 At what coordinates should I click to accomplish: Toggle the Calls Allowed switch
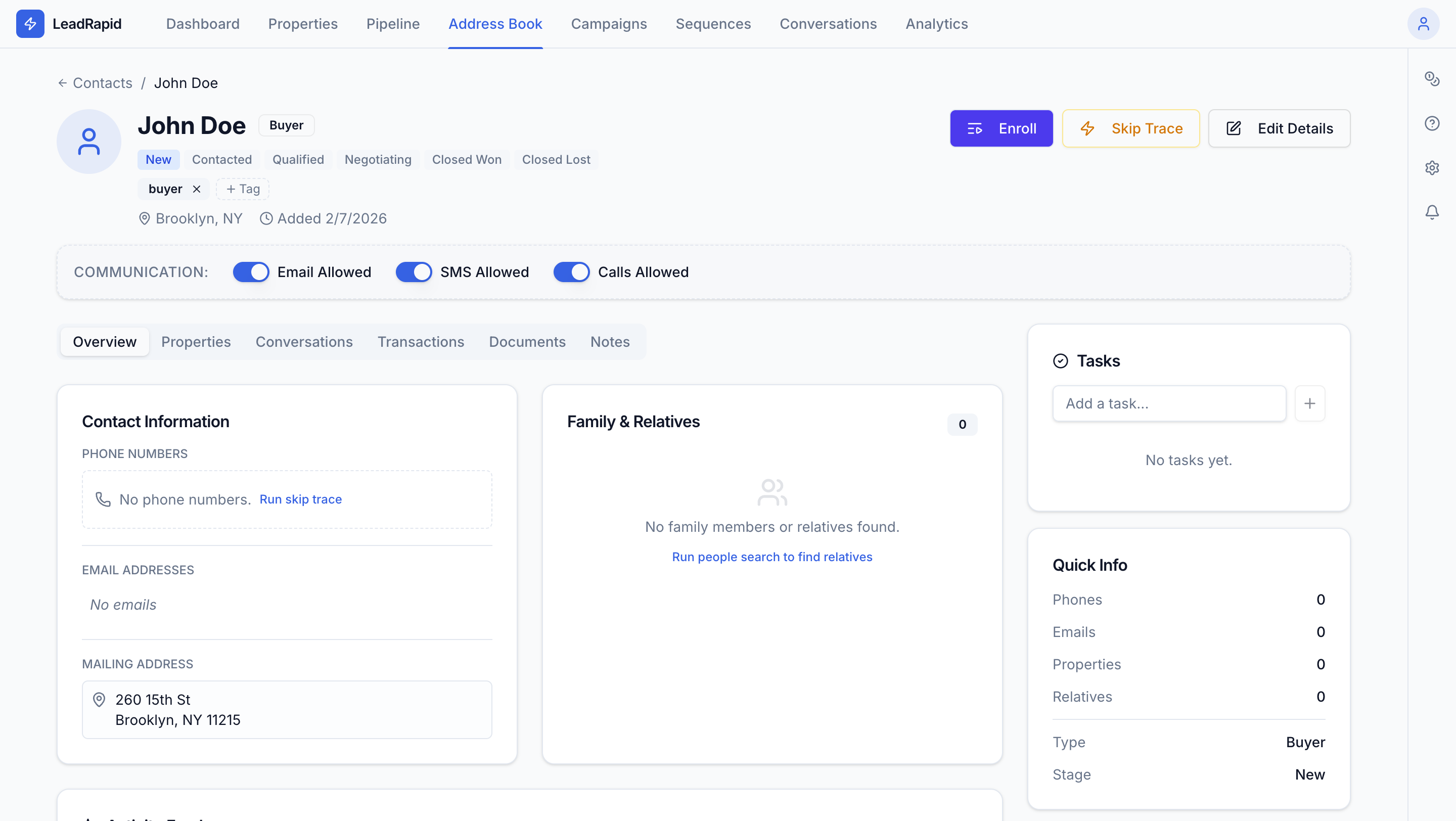tap(571, 272)
